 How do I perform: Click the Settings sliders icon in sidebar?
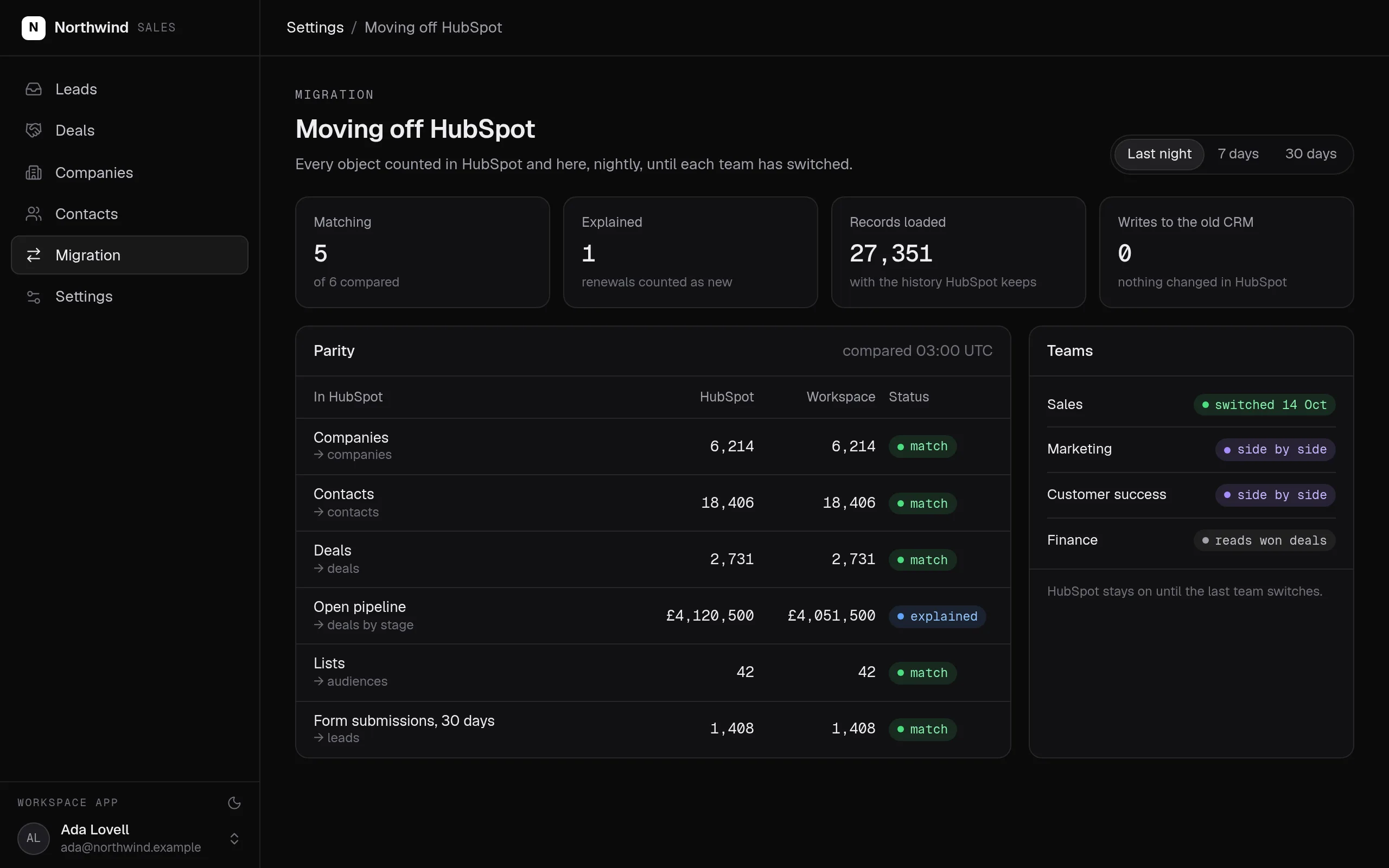point(33,296)
